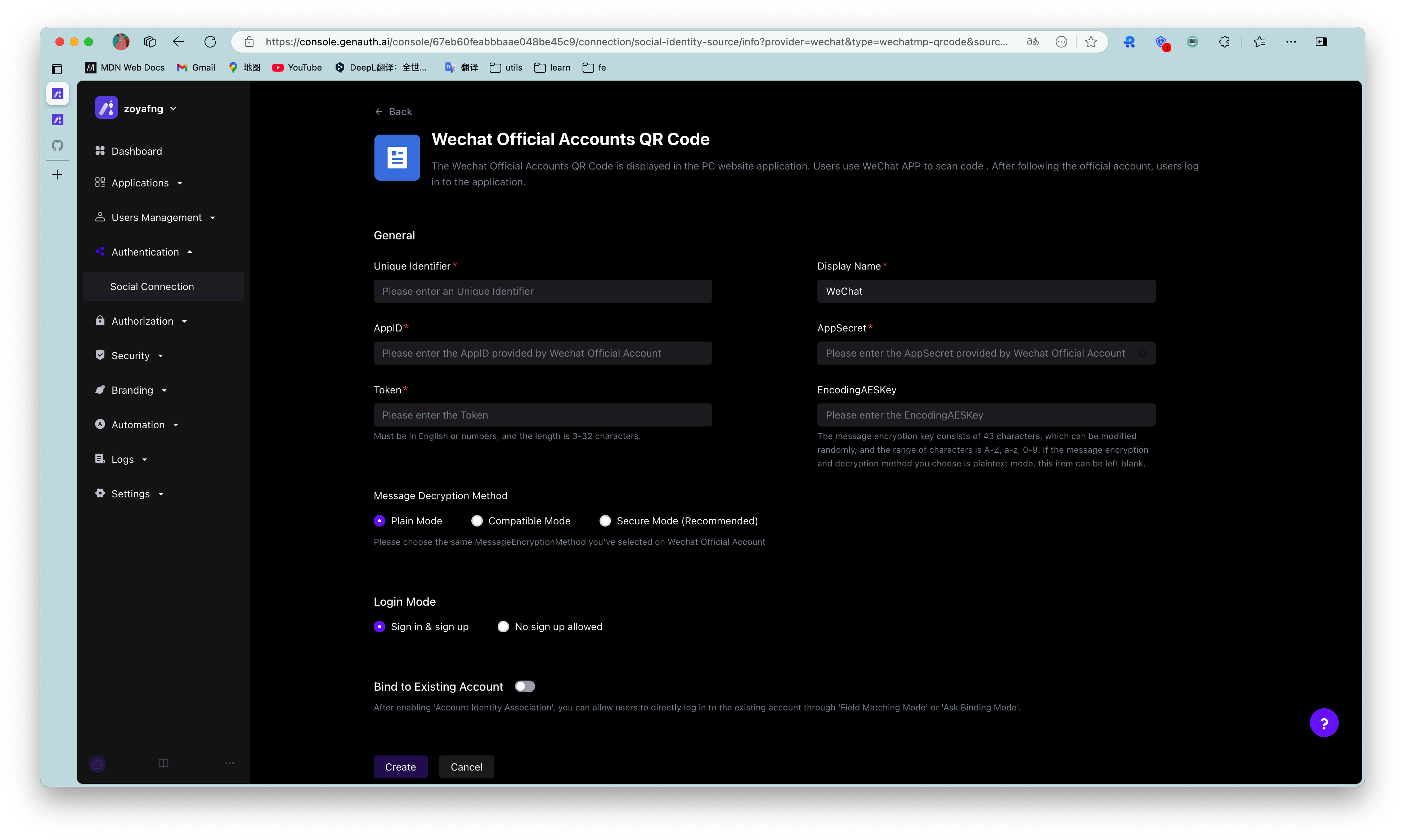Open the learn bookmark folder
Viewport: 1405px width, 840px height.
click(x=552, y=67)
